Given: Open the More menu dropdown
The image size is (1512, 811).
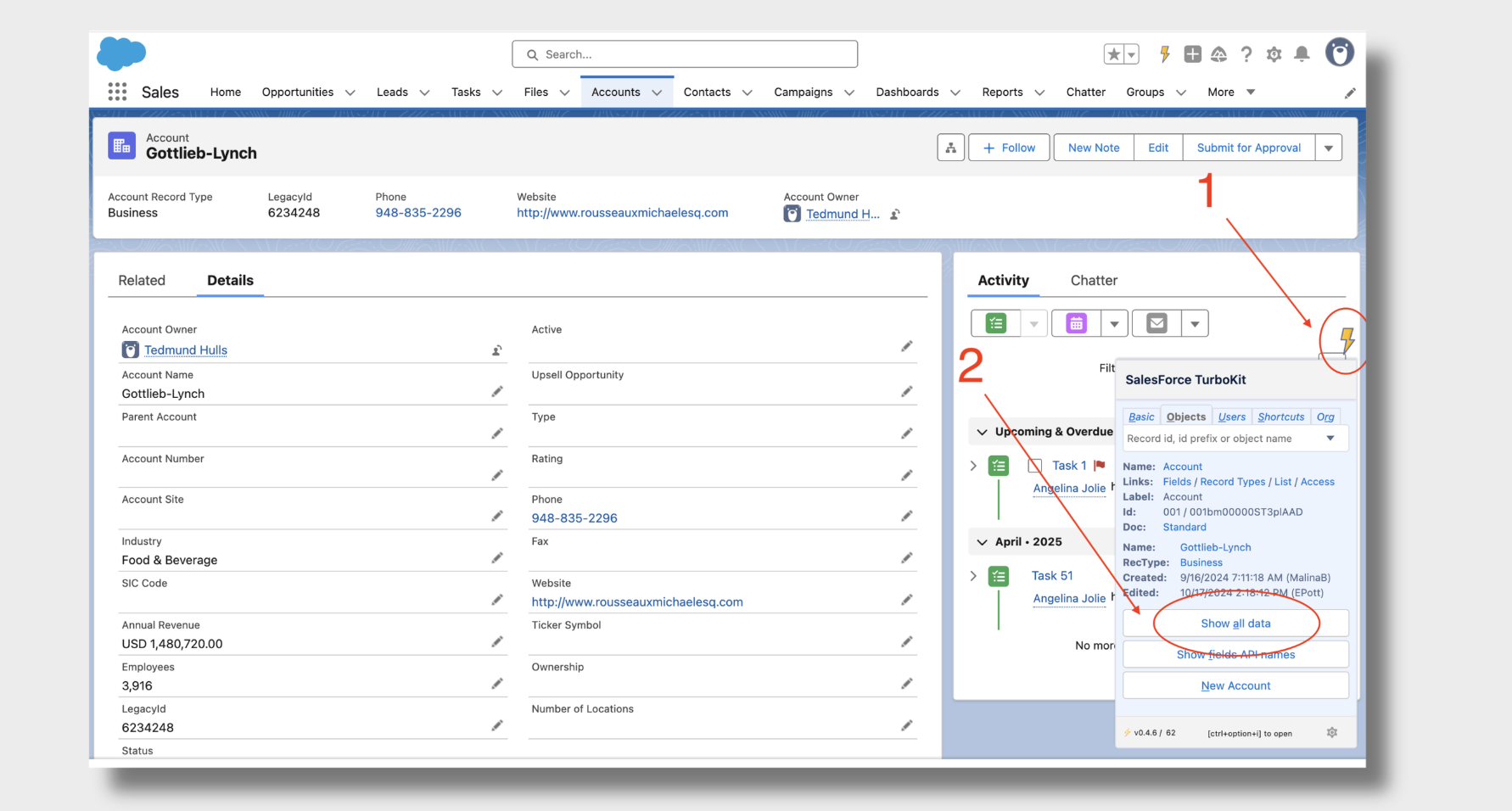Looking at the screenshot, I should tap(1229, 92).
